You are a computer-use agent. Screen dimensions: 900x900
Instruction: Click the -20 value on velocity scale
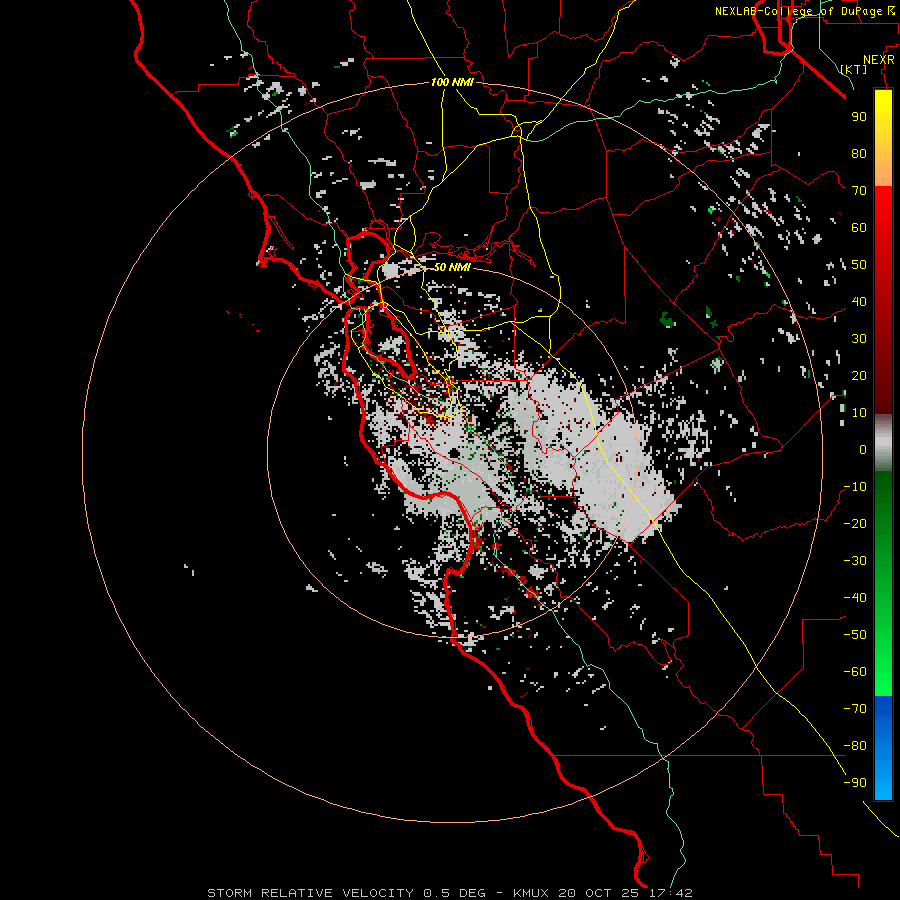[x=855, y=523]
